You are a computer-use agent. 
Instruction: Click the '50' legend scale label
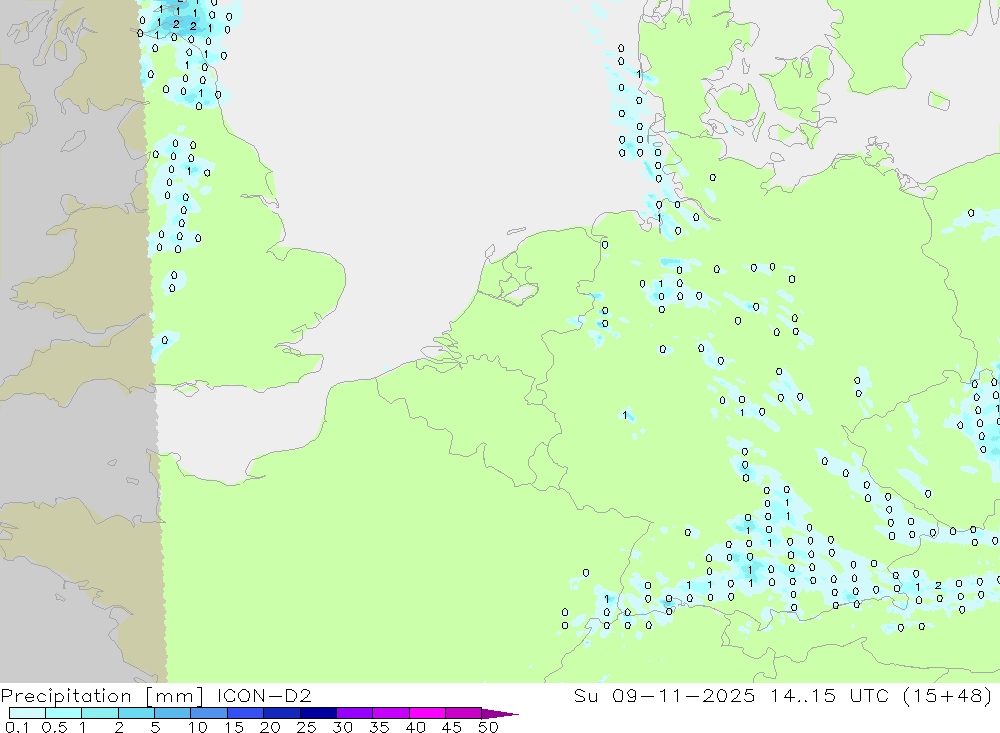(x=488, y=727)
